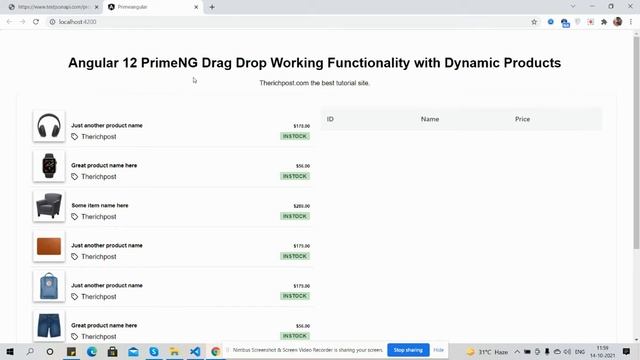640x360 pixels.
Task: Go forward in browser history
Action: (22, 22)
